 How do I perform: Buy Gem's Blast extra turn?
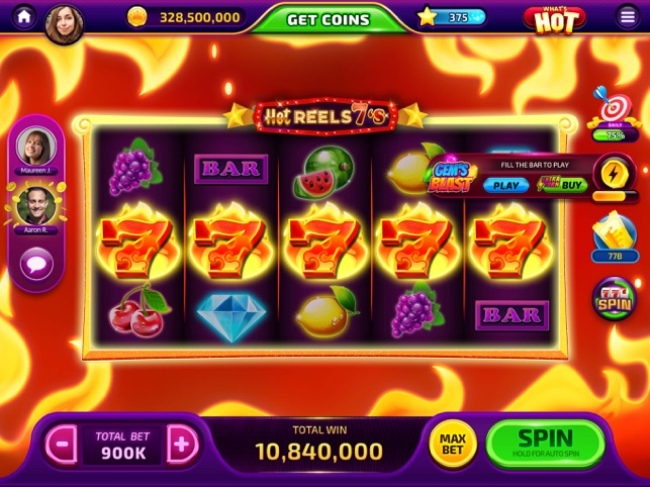pos(563,185)
